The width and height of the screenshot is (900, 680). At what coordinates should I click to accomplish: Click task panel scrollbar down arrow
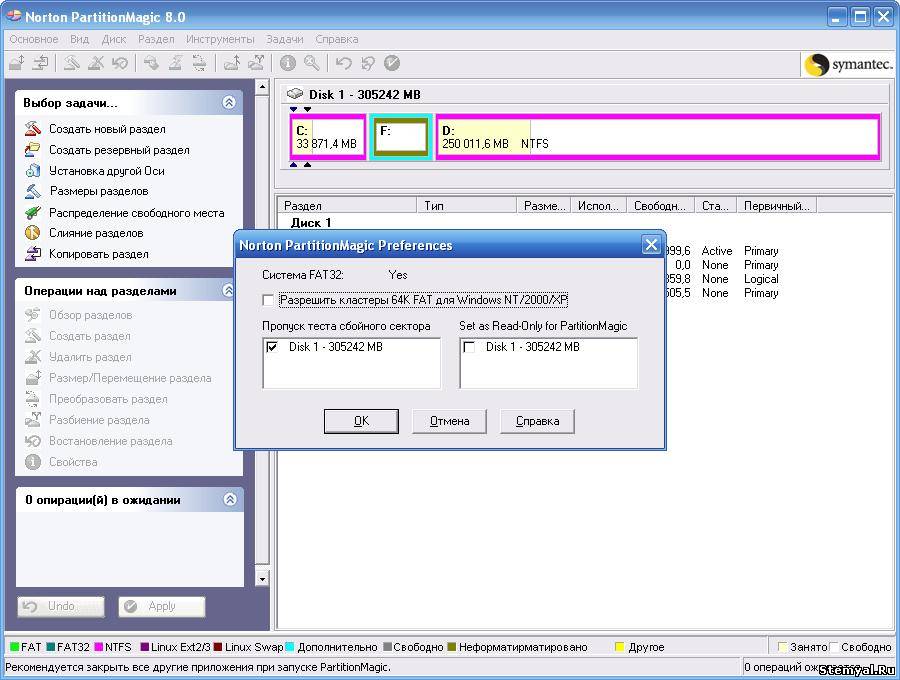262,578
